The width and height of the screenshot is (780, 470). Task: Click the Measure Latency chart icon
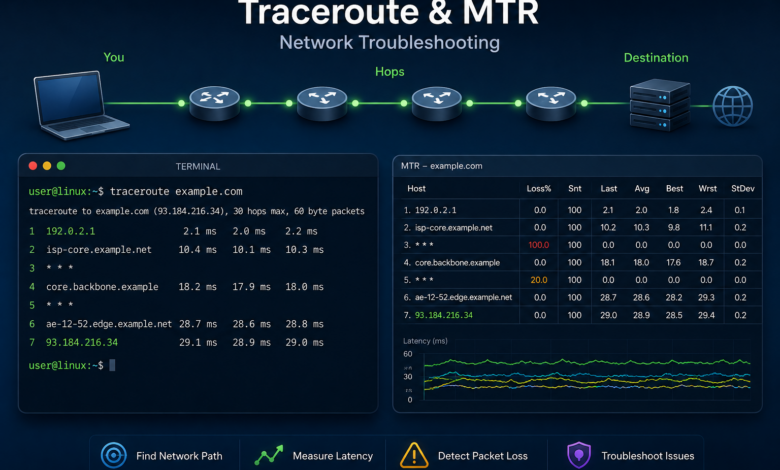pyautogui.click(x=269, y=455)
